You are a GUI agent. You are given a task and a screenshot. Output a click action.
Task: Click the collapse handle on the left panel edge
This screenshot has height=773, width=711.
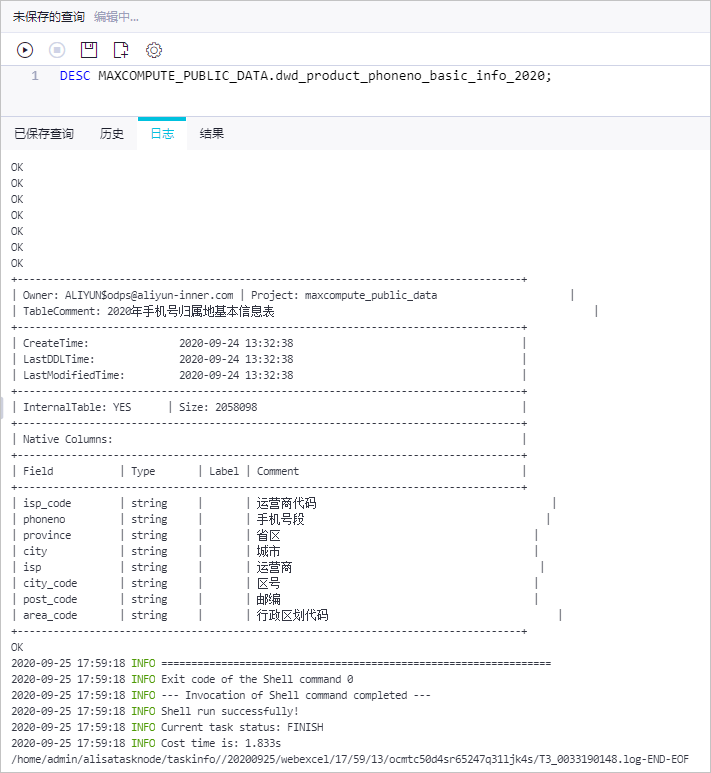pyautogui.click(x=1, y=408)
